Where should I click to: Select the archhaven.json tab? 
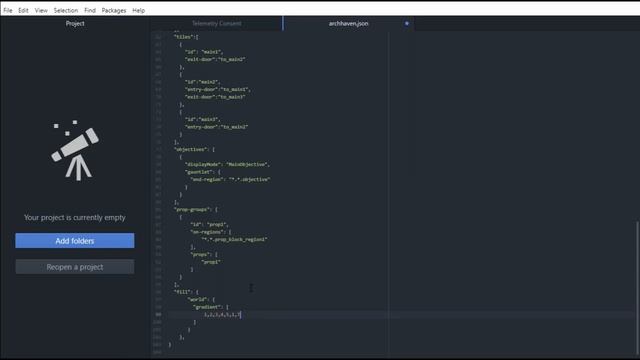(x=348, y=23)
